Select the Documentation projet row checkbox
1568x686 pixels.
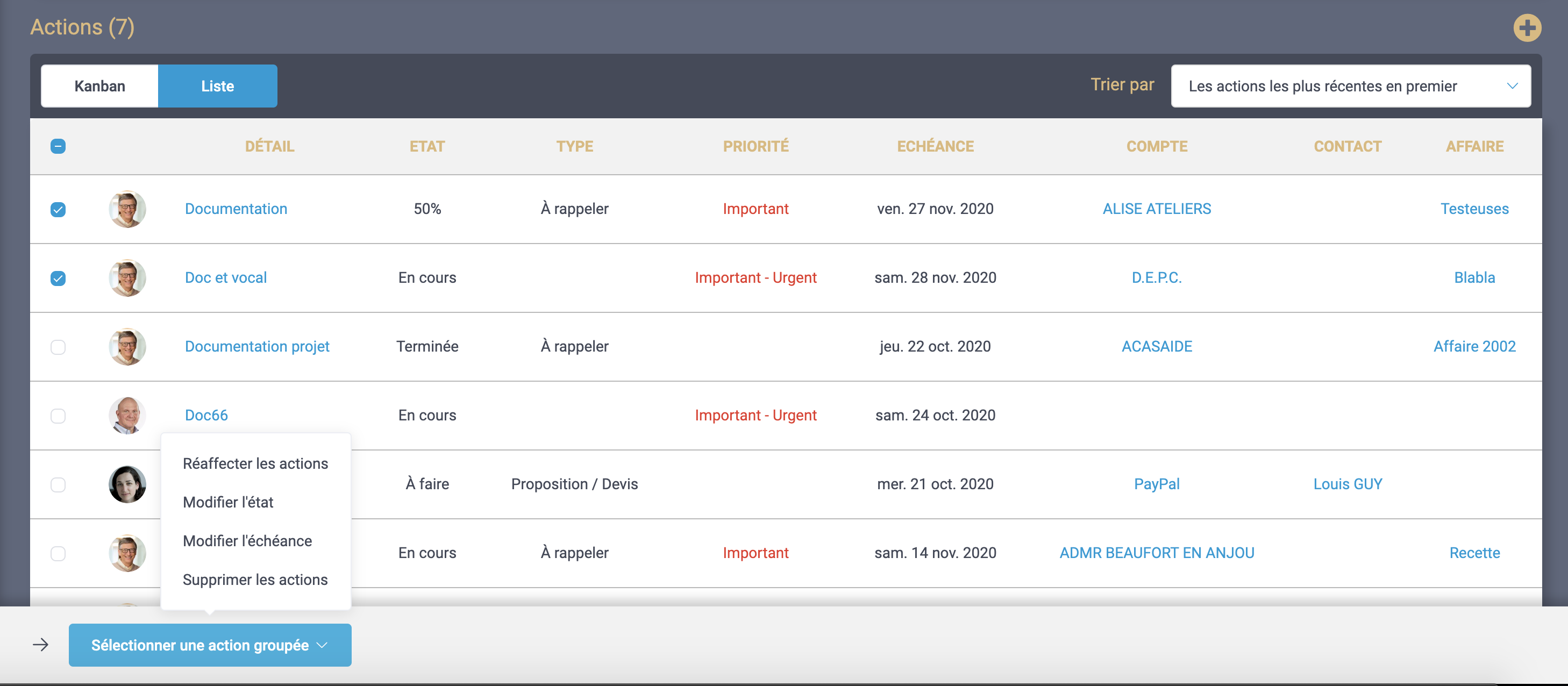click(x=58, y=347)
